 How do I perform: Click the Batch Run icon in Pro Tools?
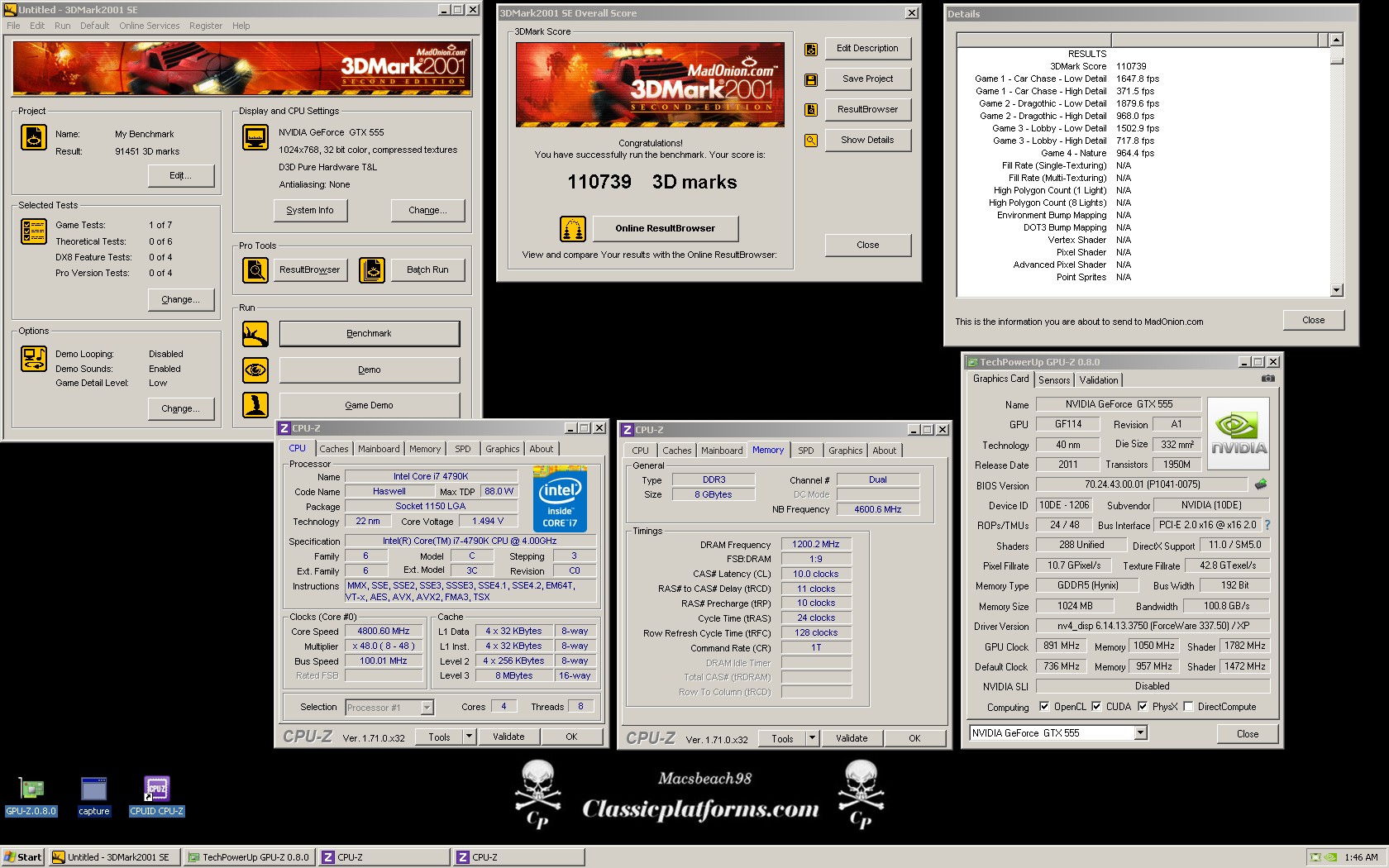click(372, 269)
